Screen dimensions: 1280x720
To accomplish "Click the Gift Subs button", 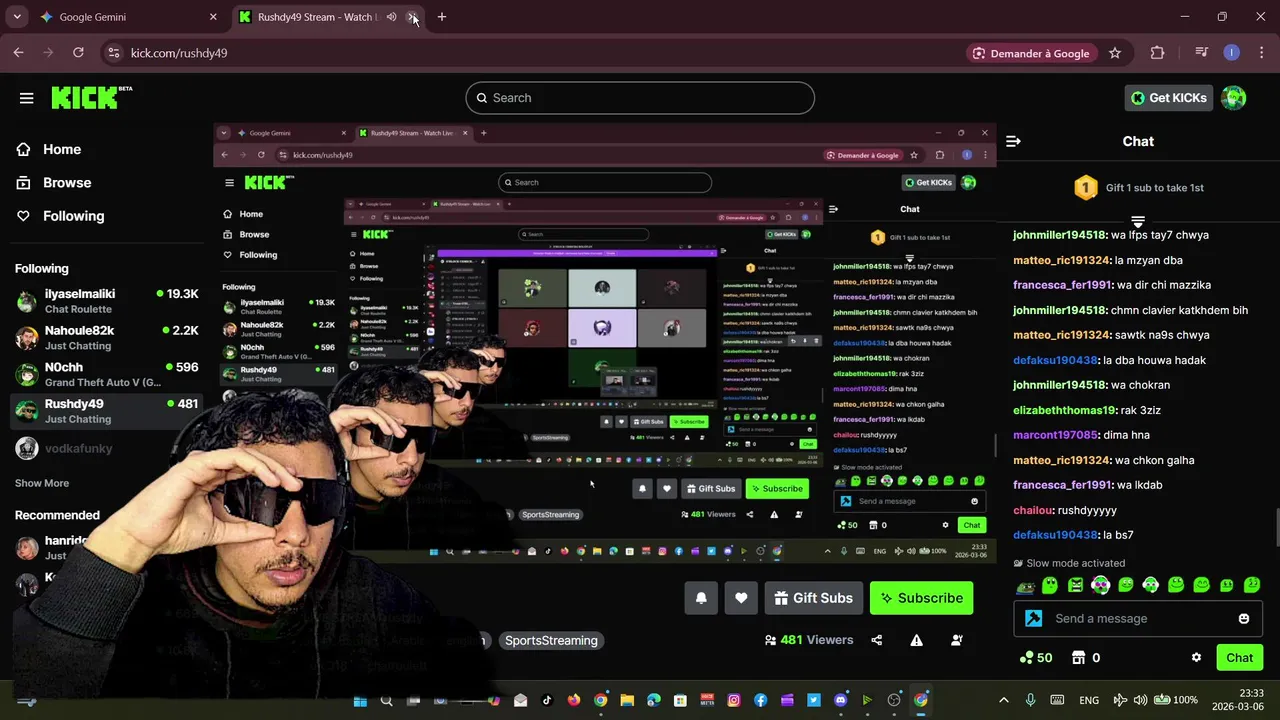I will click(x=814, y=598).
